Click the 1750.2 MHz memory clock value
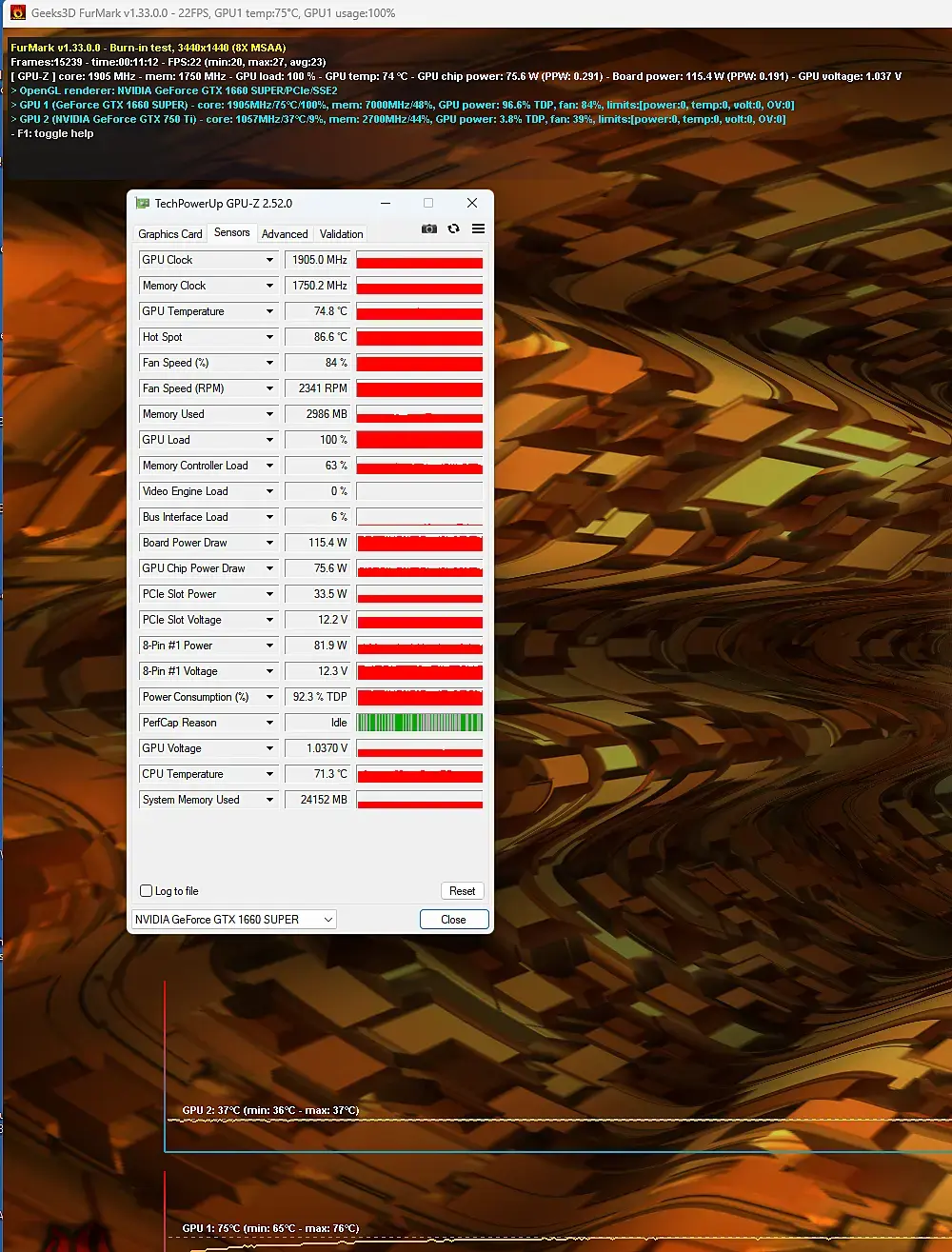 319,286
